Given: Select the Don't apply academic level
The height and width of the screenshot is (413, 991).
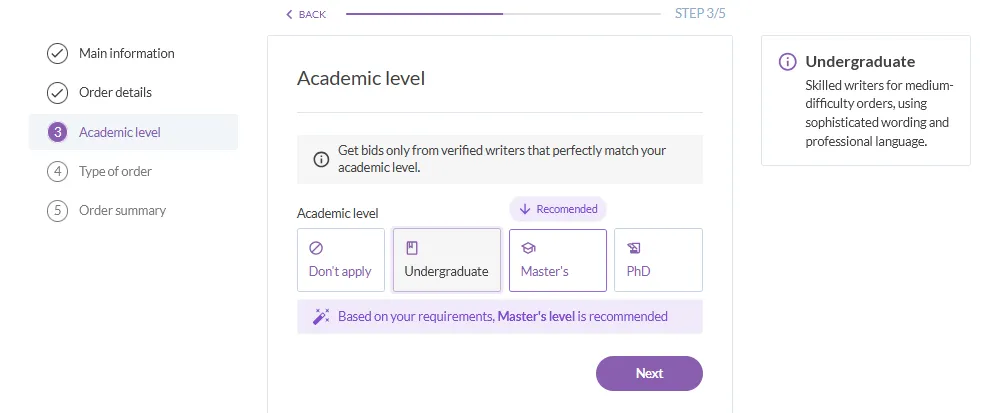Looking at the screenshot, I should (x=341, y=260).
